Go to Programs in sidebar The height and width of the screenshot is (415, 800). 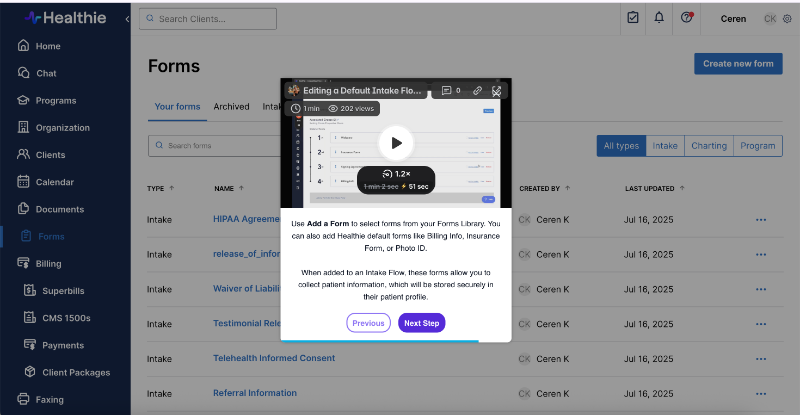[x=46, y=101]
